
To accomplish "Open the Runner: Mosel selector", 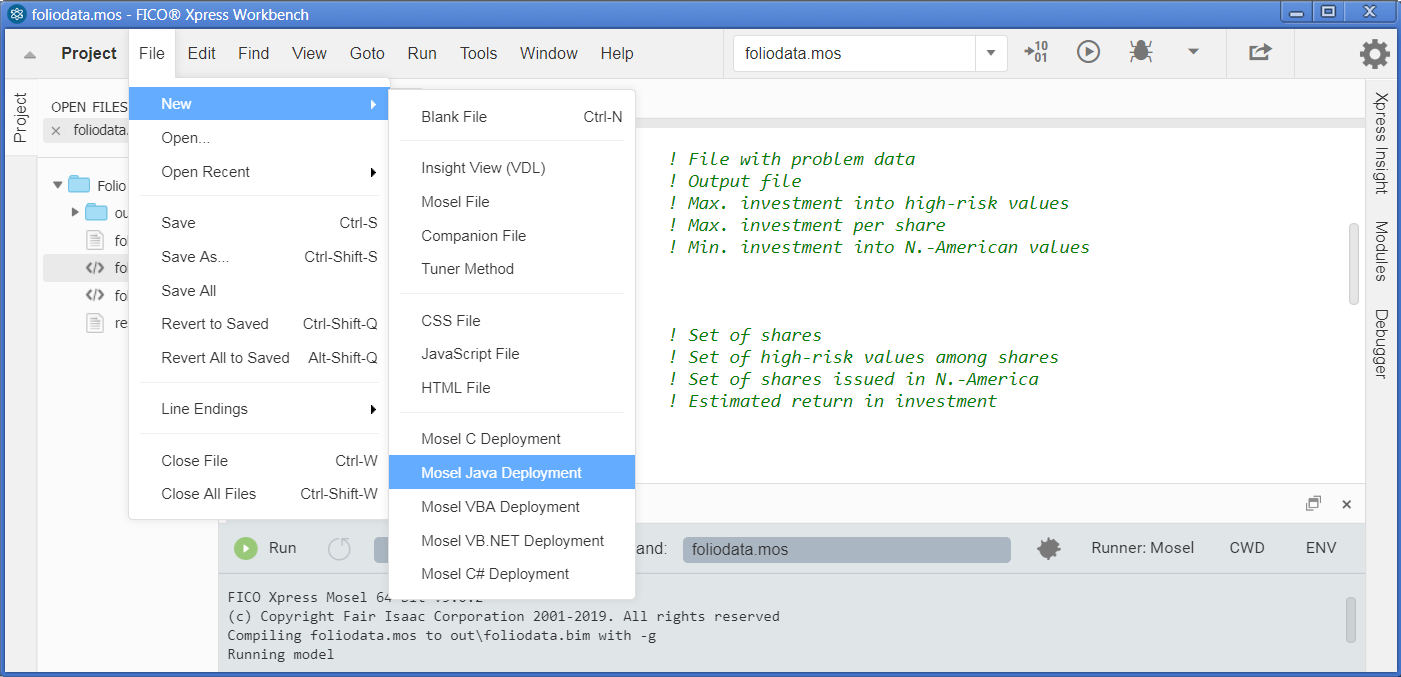I will (1143, 548).
